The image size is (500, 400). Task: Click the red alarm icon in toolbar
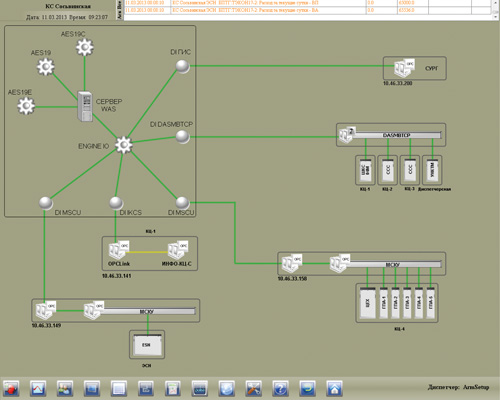pos(11,388)
